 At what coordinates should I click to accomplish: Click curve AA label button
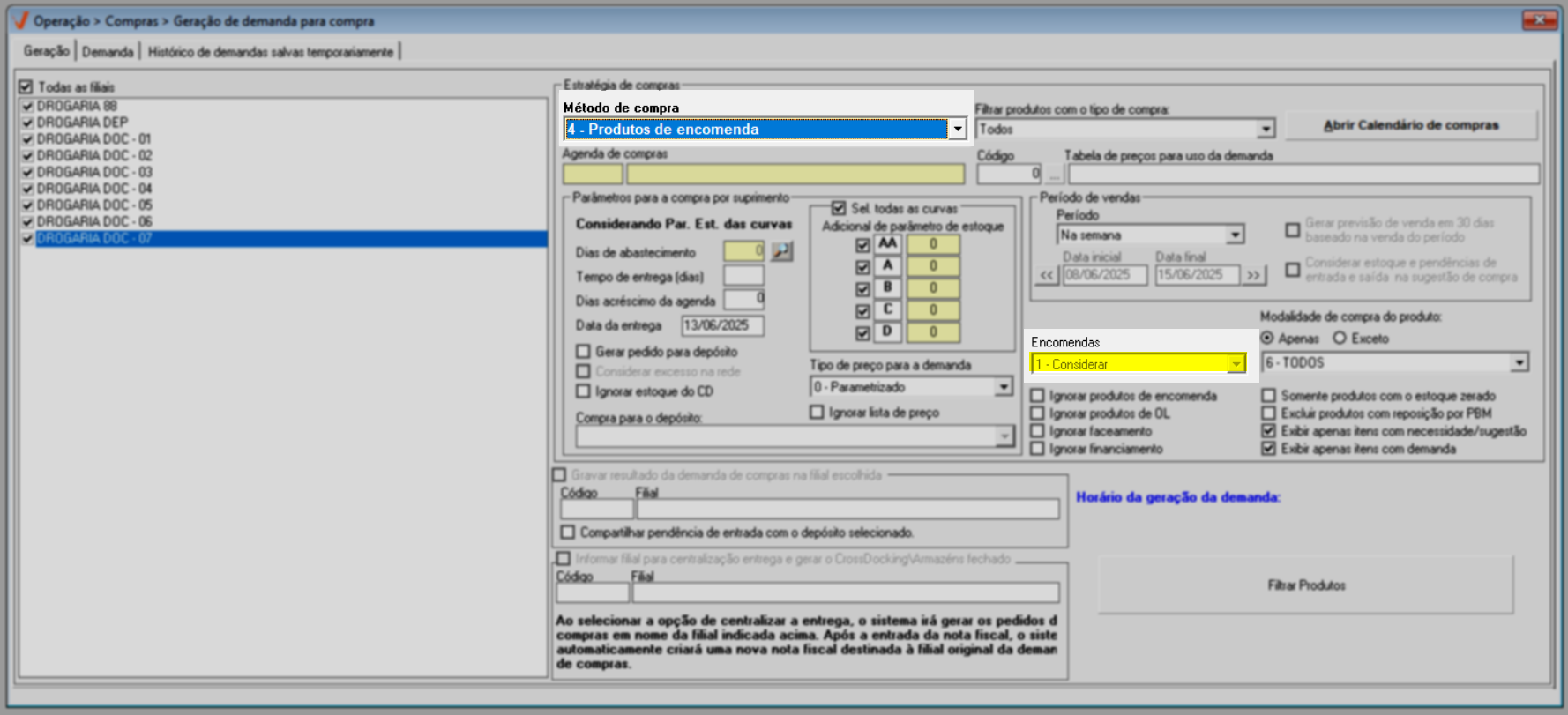point(887,244)
